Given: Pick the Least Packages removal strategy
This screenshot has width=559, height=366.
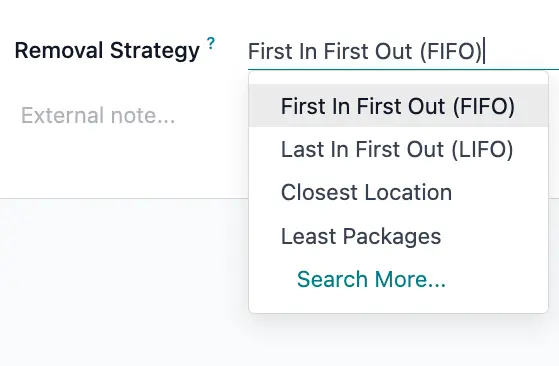Looking at the screenshot, I should tap(398, 236).
